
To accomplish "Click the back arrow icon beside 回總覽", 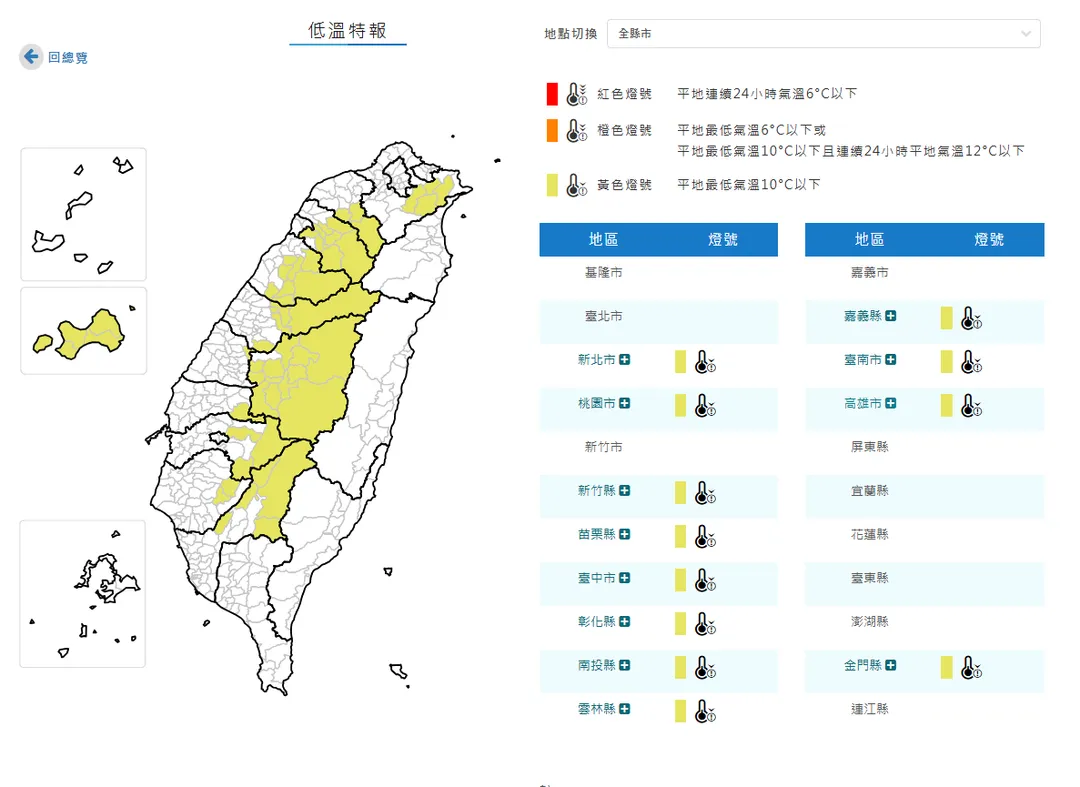I will coord(31,56).
